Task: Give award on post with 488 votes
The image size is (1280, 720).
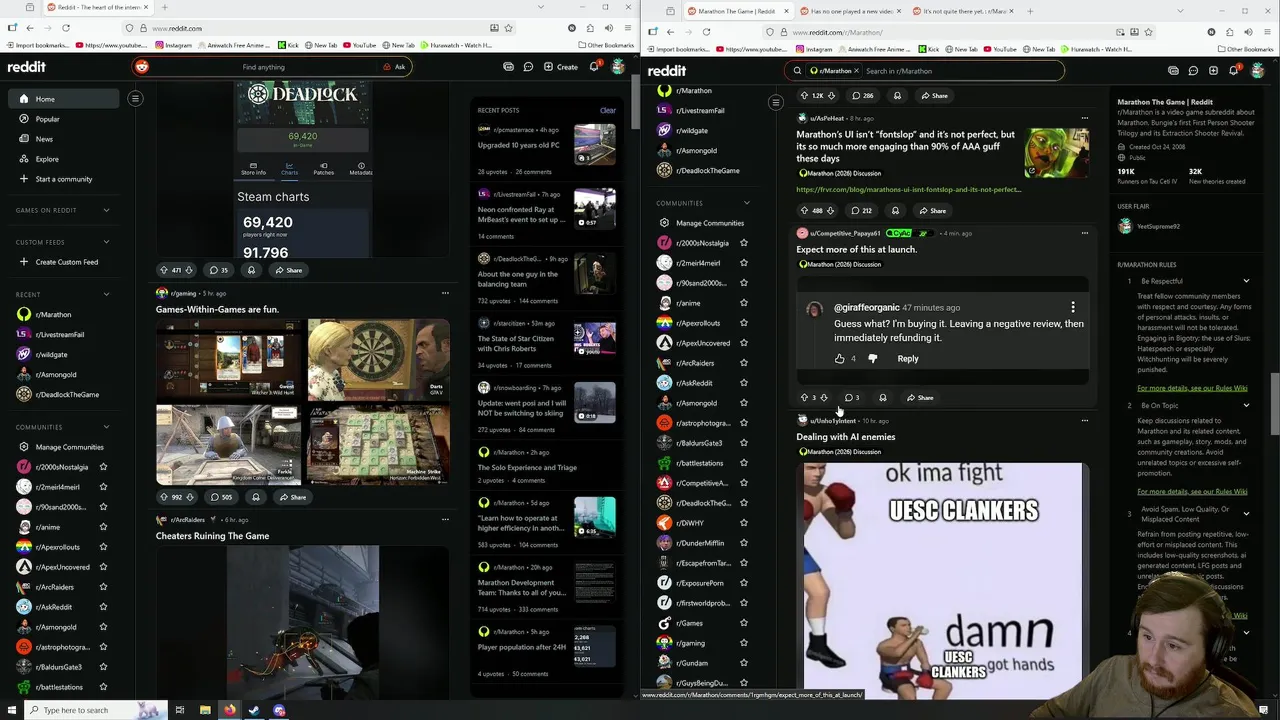Action: pyautogui.click(x=895, y=211)
